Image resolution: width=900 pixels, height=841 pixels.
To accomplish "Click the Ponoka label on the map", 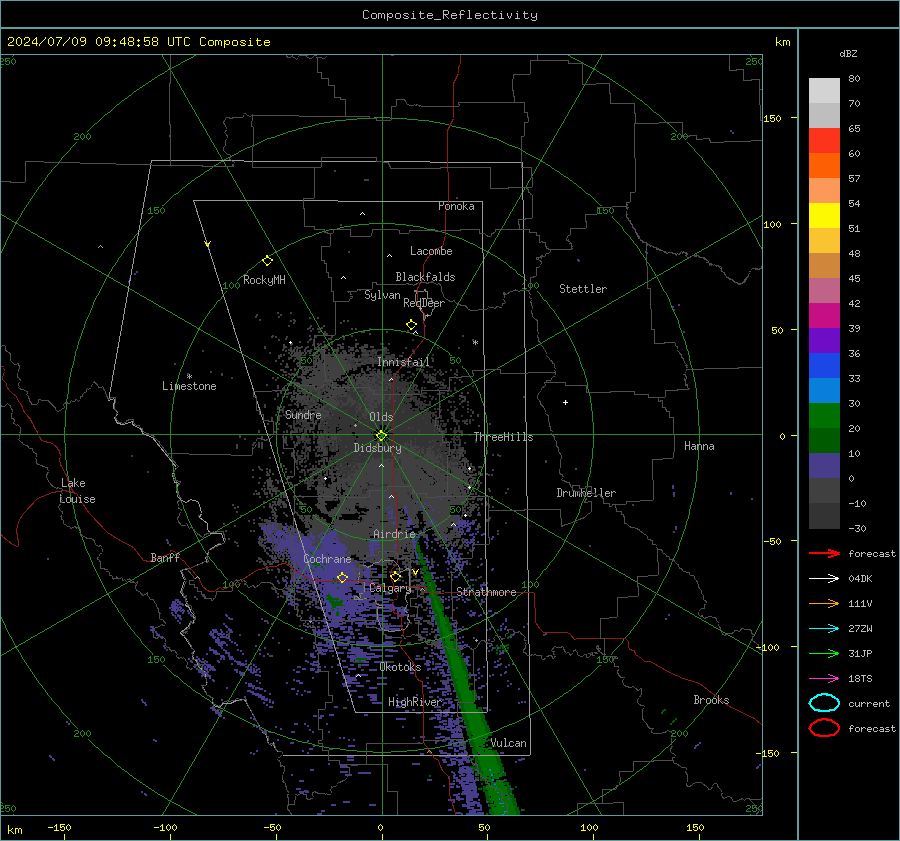I will [x=456, y=206].
